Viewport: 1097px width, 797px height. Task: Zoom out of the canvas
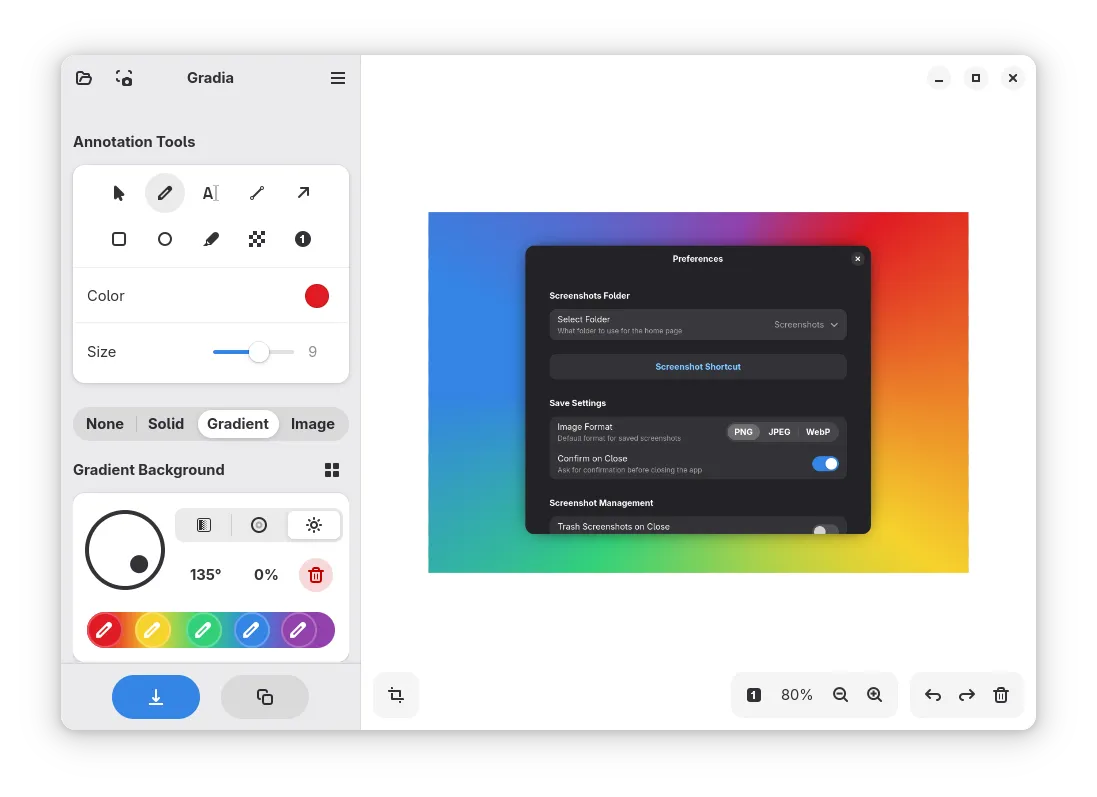coord(840,695)
